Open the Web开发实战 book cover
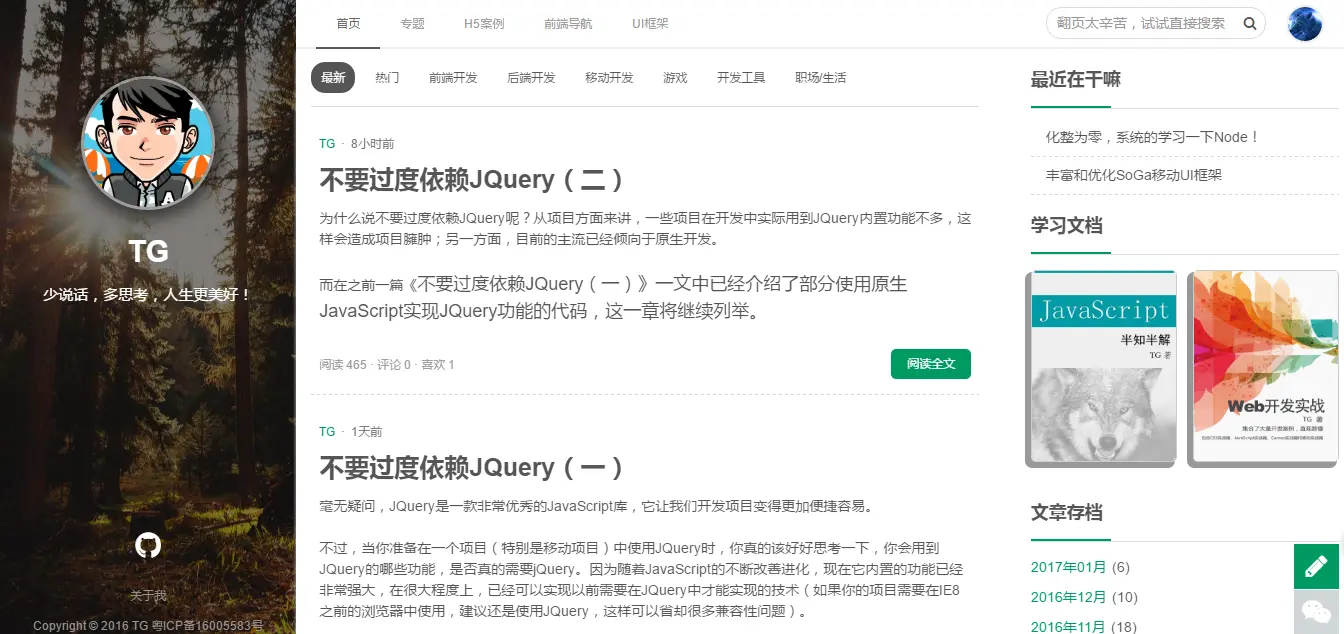 [x=1263, y=368]
